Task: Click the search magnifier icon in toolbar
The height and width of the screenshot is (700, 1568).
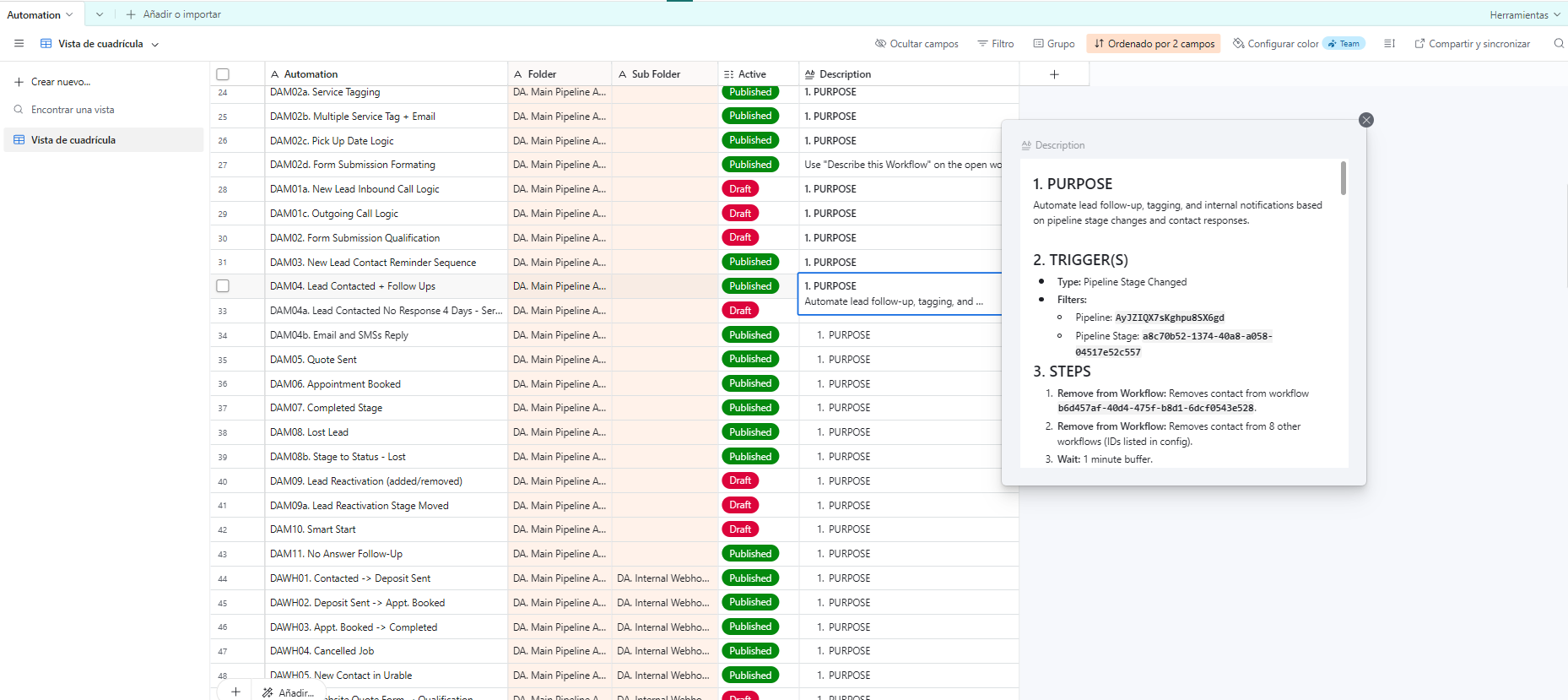Action: pos(1559,44)
